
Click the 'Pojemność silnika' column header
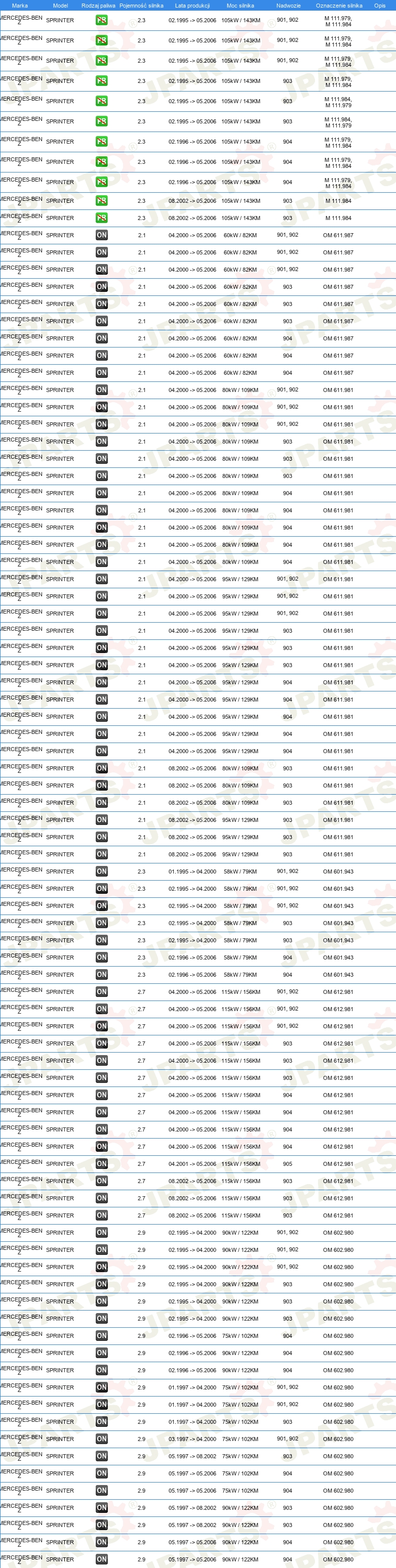click(x=141, y=6)
